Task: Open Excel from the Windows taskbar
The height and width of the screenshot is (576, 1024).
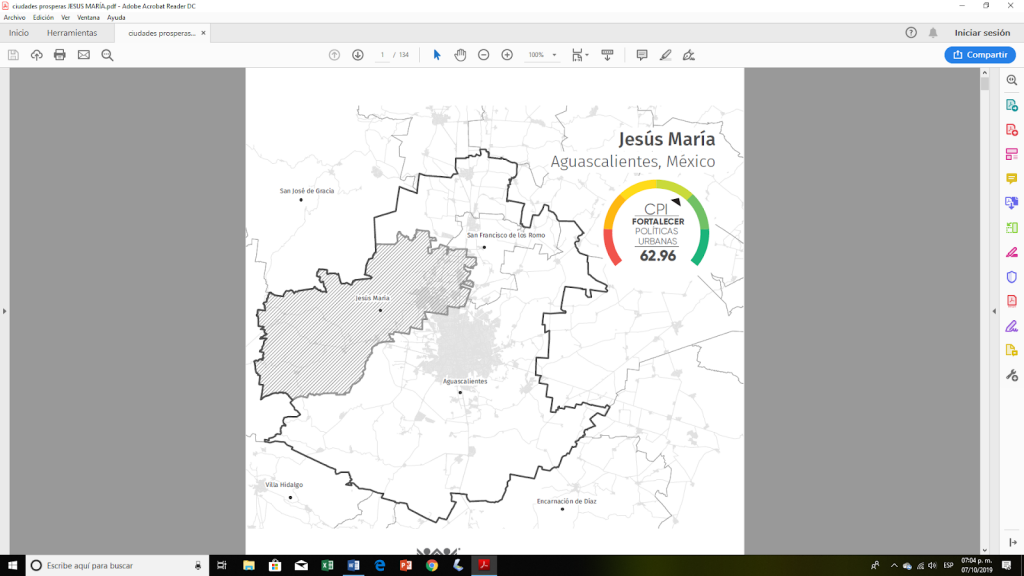Action: tap(327, 565)
